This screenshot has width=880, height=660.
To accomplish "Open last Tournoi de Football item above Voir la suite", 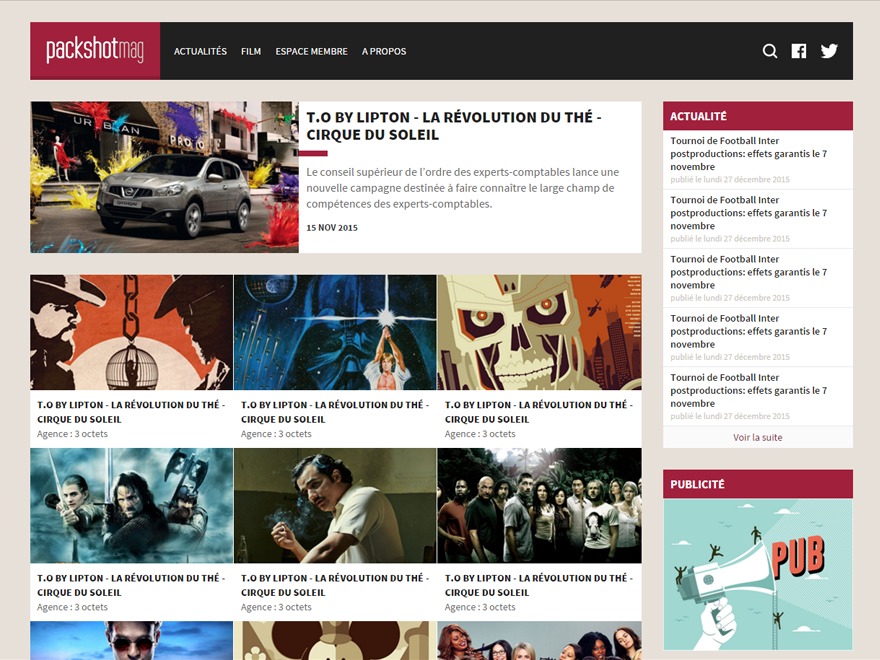I will coord(749,390).
